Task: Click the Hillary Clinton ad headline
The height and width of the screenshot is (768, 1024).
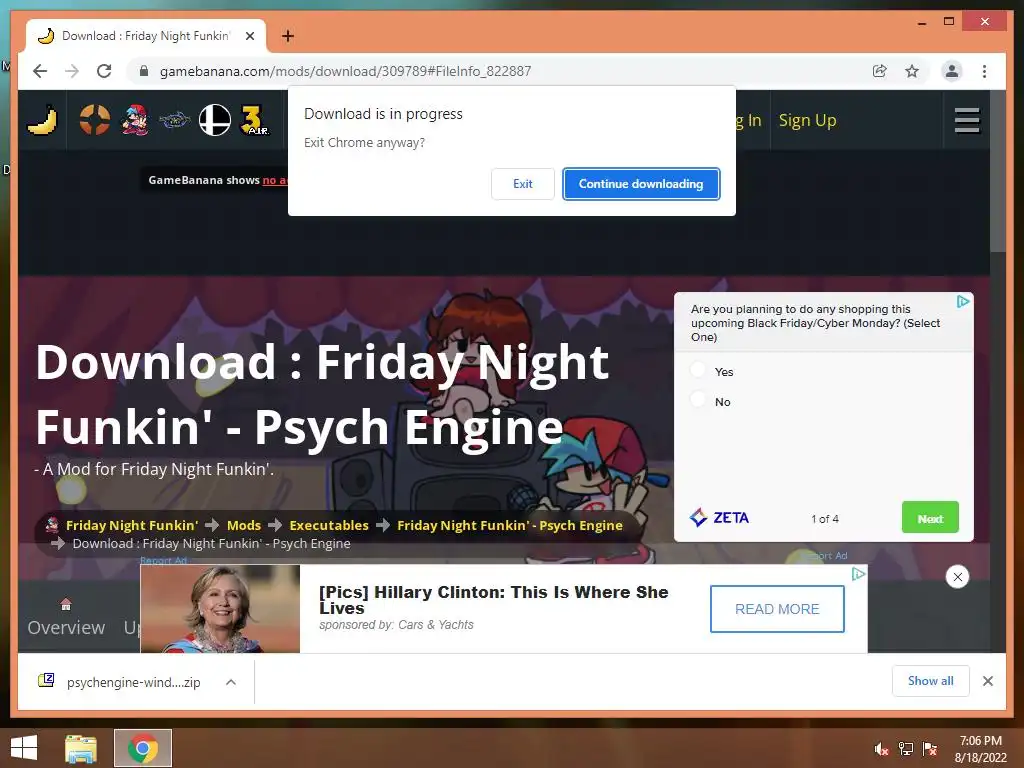Action: pos(494,600)
